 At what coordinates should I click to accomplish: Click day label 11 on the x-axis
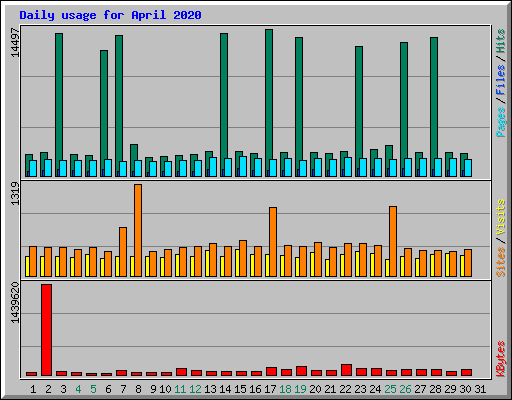[x=180, y=389]
